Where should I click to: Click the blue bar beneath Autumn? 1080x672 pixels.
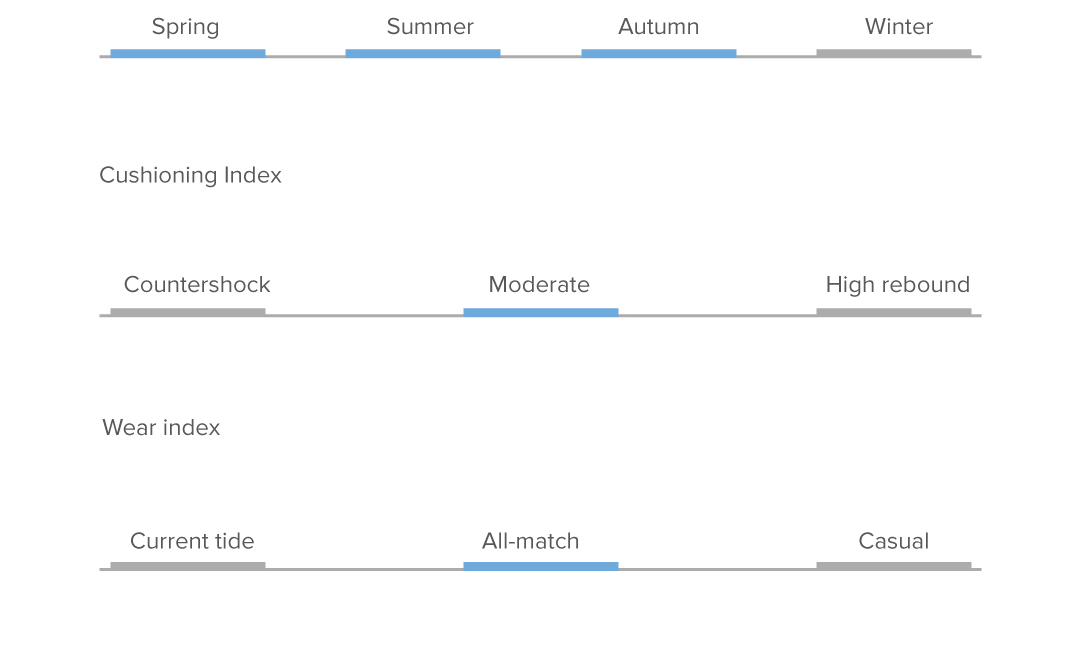[x=658, y=53]
